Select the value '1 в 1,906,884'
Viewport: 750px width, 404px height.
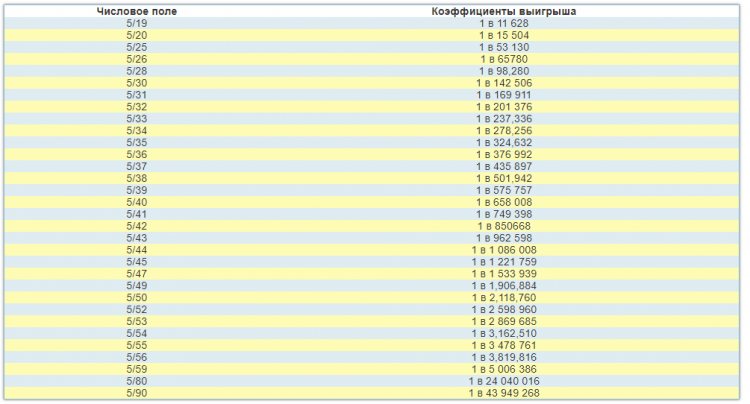pos(504,286)
